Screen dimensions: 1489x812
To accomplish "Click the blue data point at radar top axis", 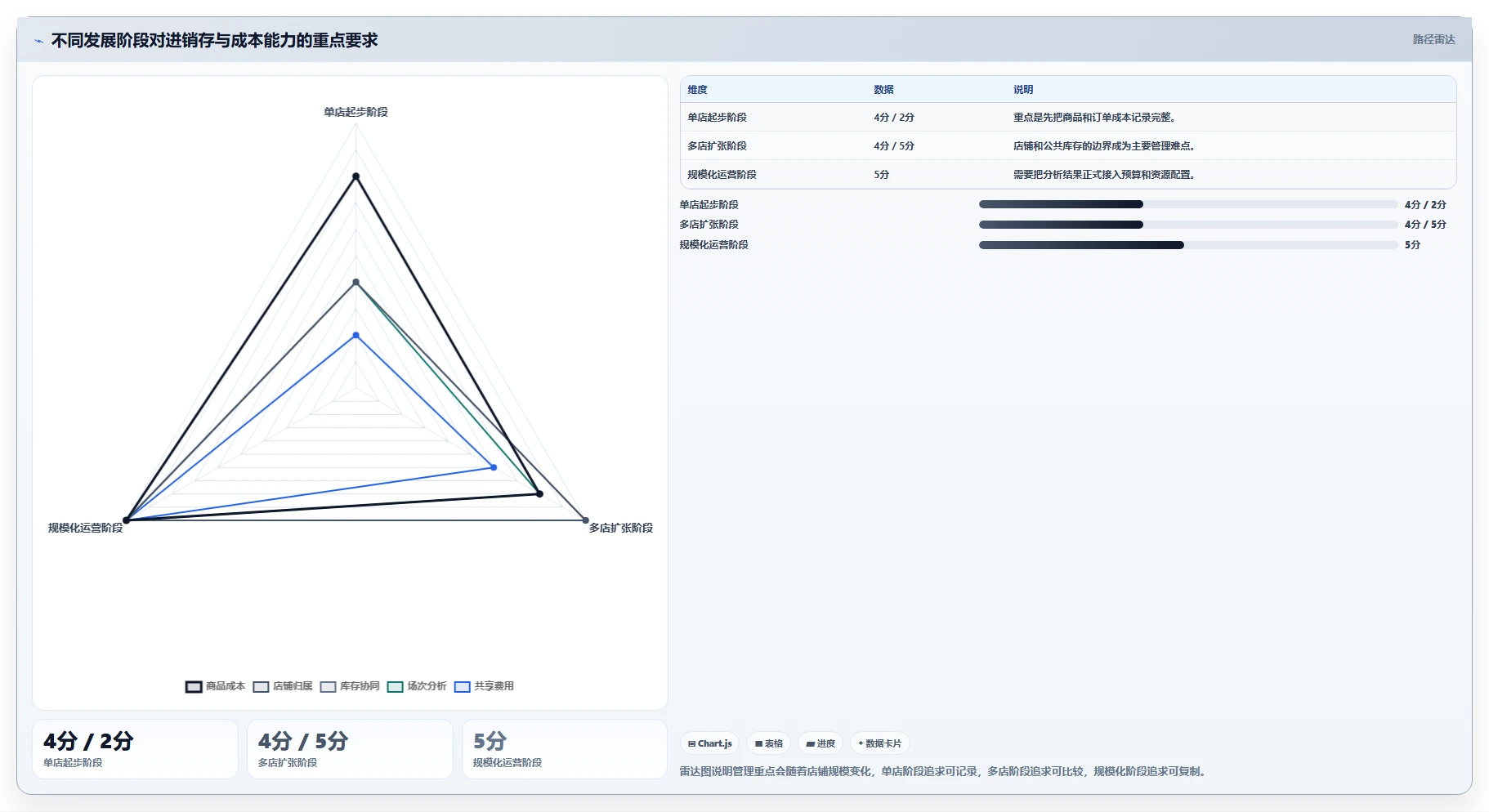I will 355,336.
